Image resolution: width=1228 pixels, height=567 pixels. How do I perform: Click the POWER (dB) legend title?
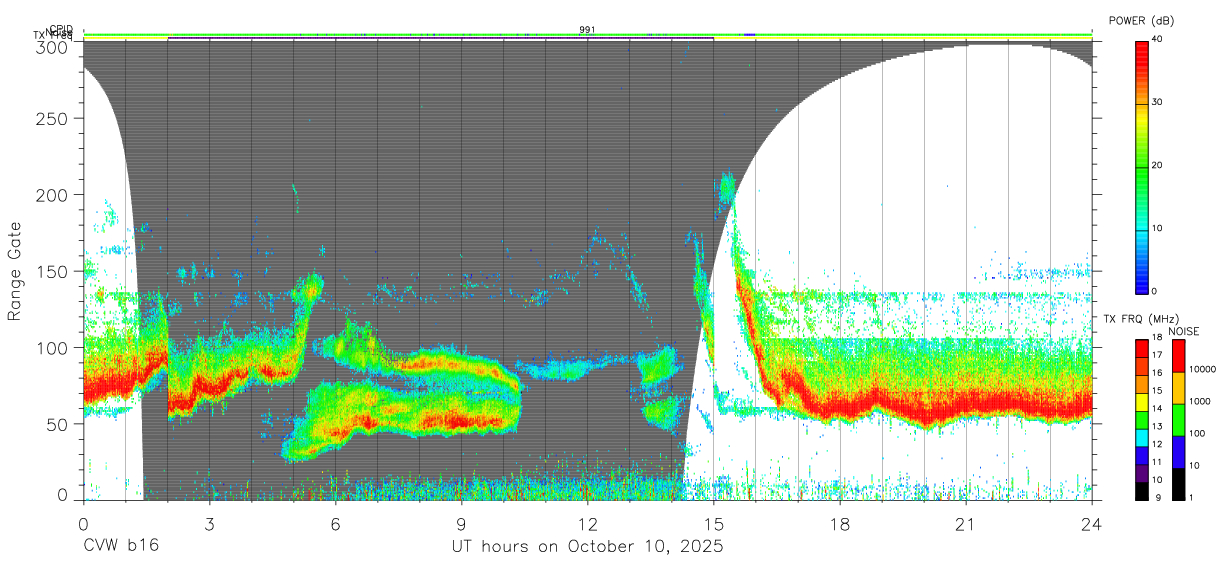click(x=1142, y=21)
